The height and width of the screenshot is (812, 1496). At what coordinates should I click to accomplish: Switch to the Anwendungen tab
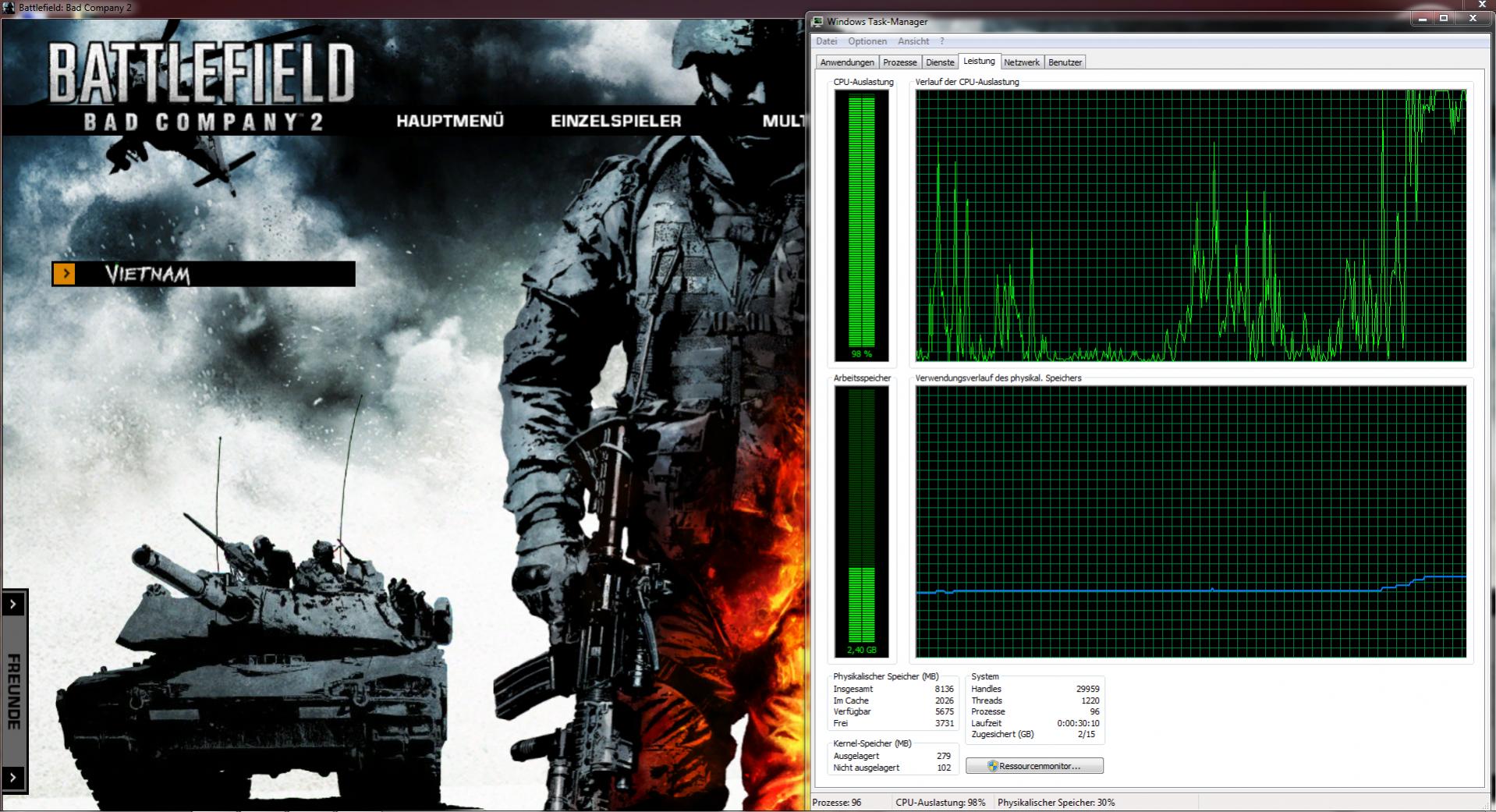(847, 62)
